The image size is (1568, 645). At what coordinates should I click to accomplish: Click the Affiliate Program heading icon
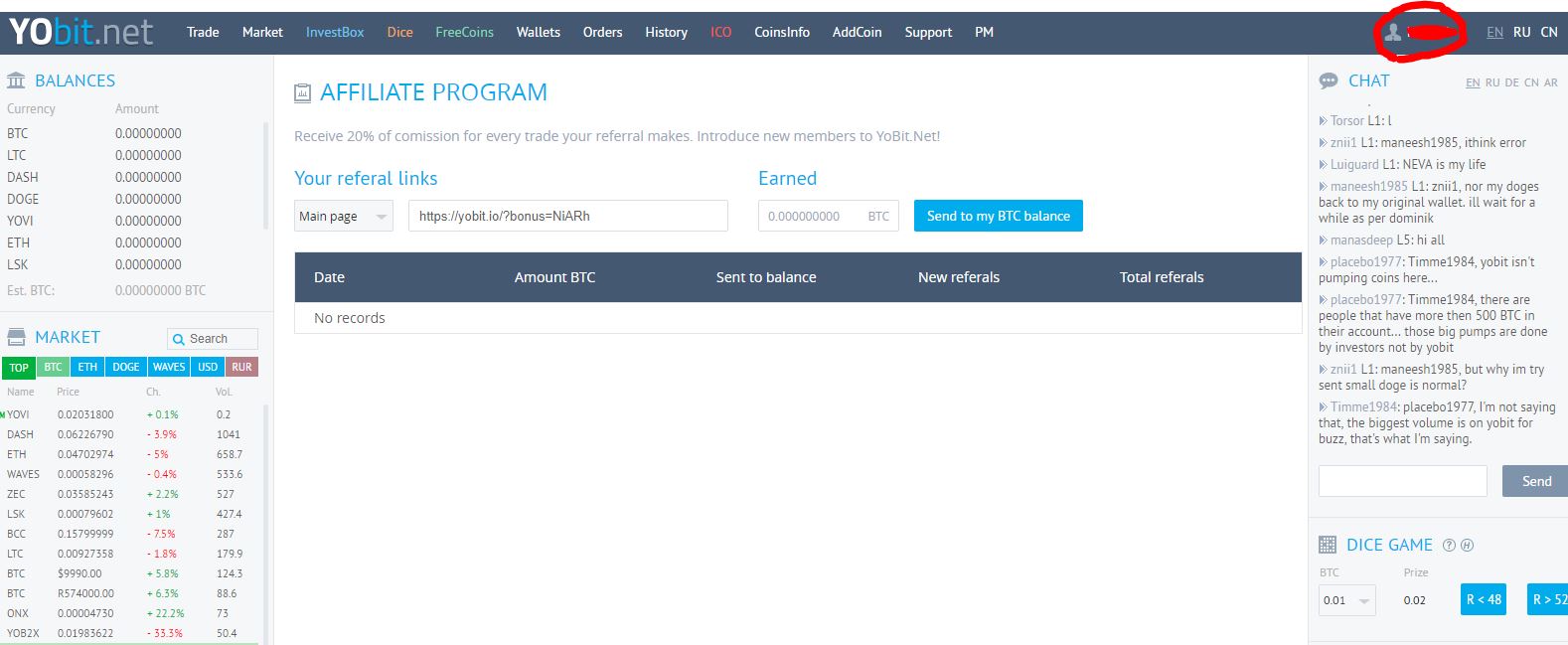pyautogui.click(x=303, y=93)
